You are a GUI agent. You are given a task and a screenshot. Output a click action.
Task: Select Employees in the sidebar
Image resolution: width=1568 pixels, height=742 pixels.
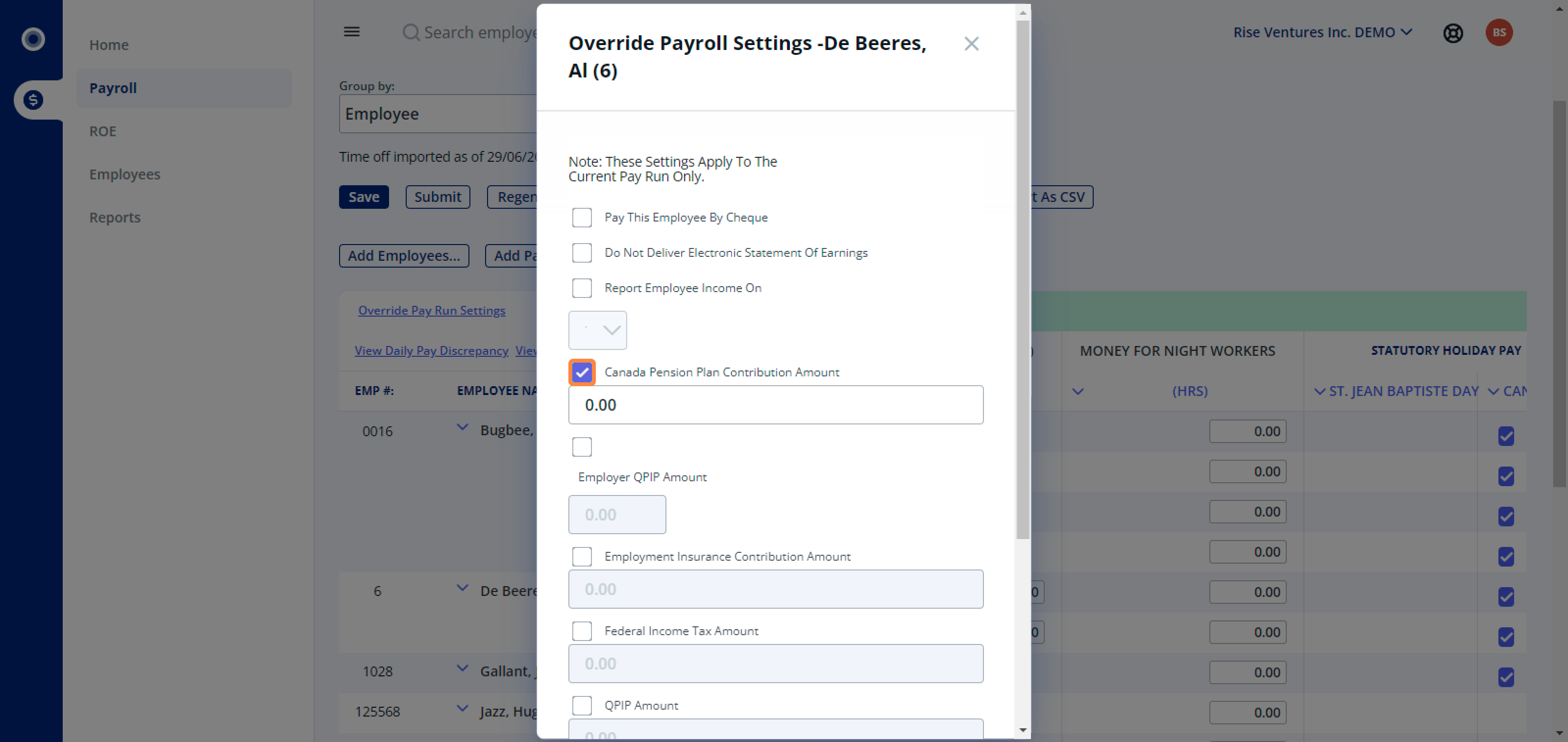point(125,174)
